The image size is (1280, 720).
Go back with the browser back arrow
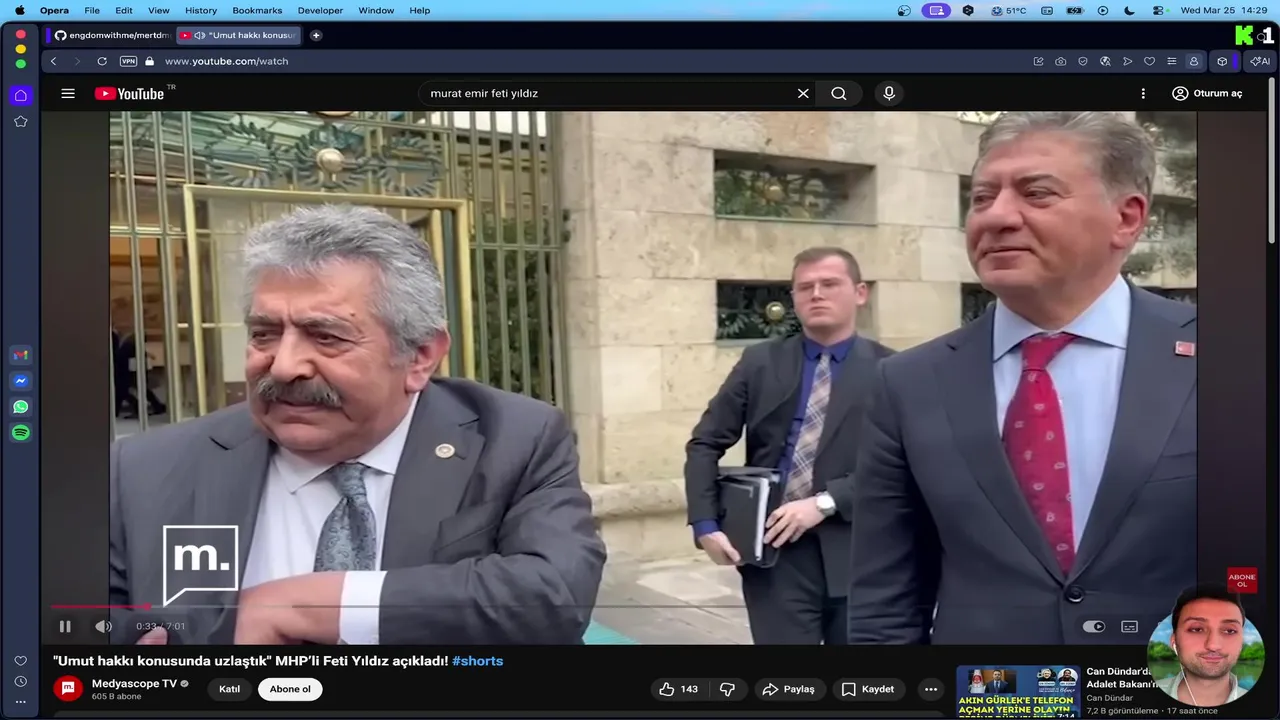(54, 61)
